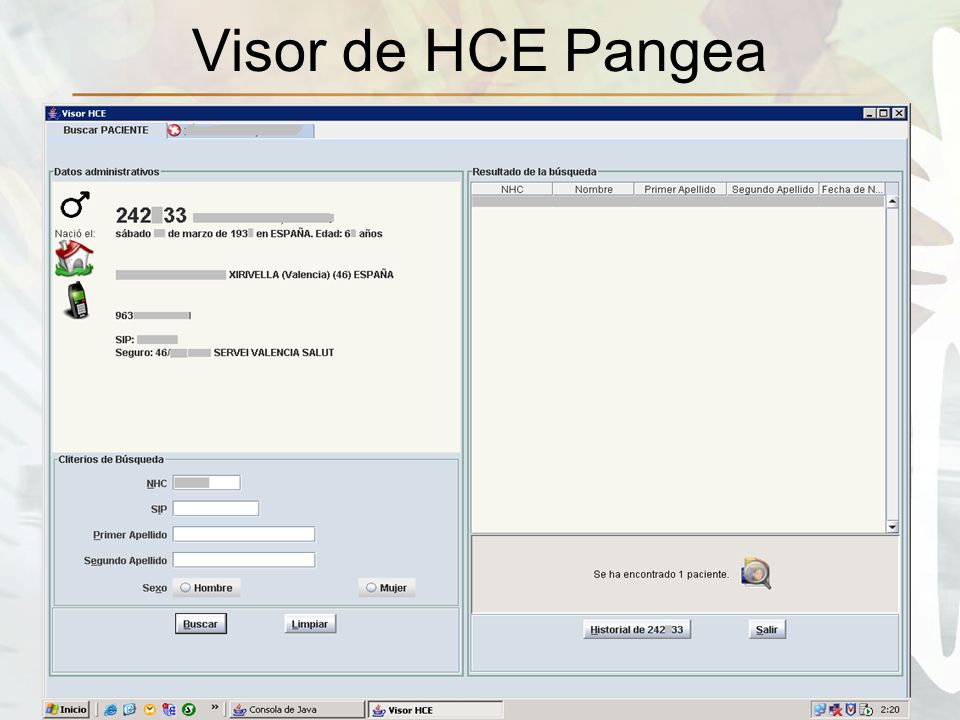
Task: Click Primer Apellido column header
Action: point(680,189)
